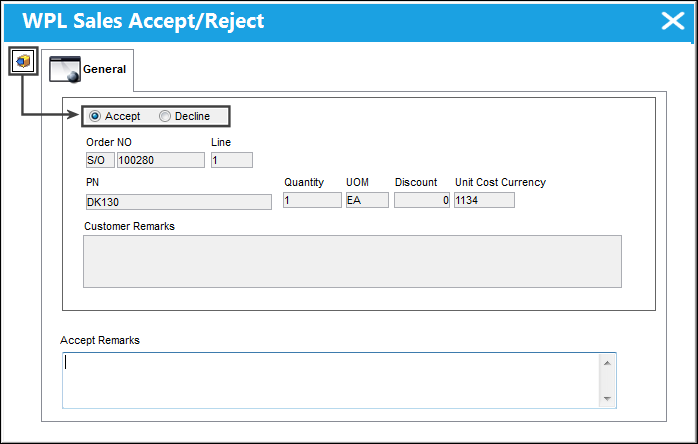Select the General tab
Screen dimensions: 698x444
[x=88, y=69]
